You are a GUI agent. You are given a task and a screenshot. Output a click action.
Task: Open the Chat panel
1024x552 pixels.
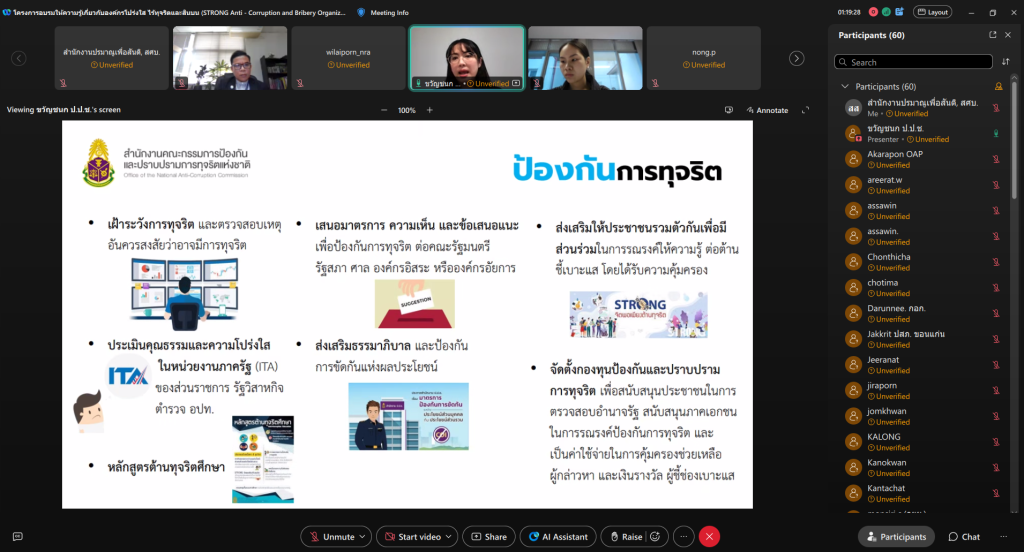964,536
